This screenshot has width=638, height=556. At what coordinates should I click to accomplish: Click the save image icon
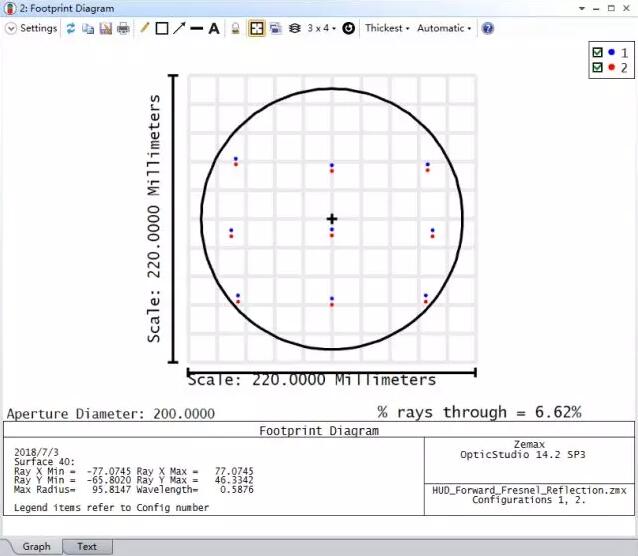[x=105, y=28]
